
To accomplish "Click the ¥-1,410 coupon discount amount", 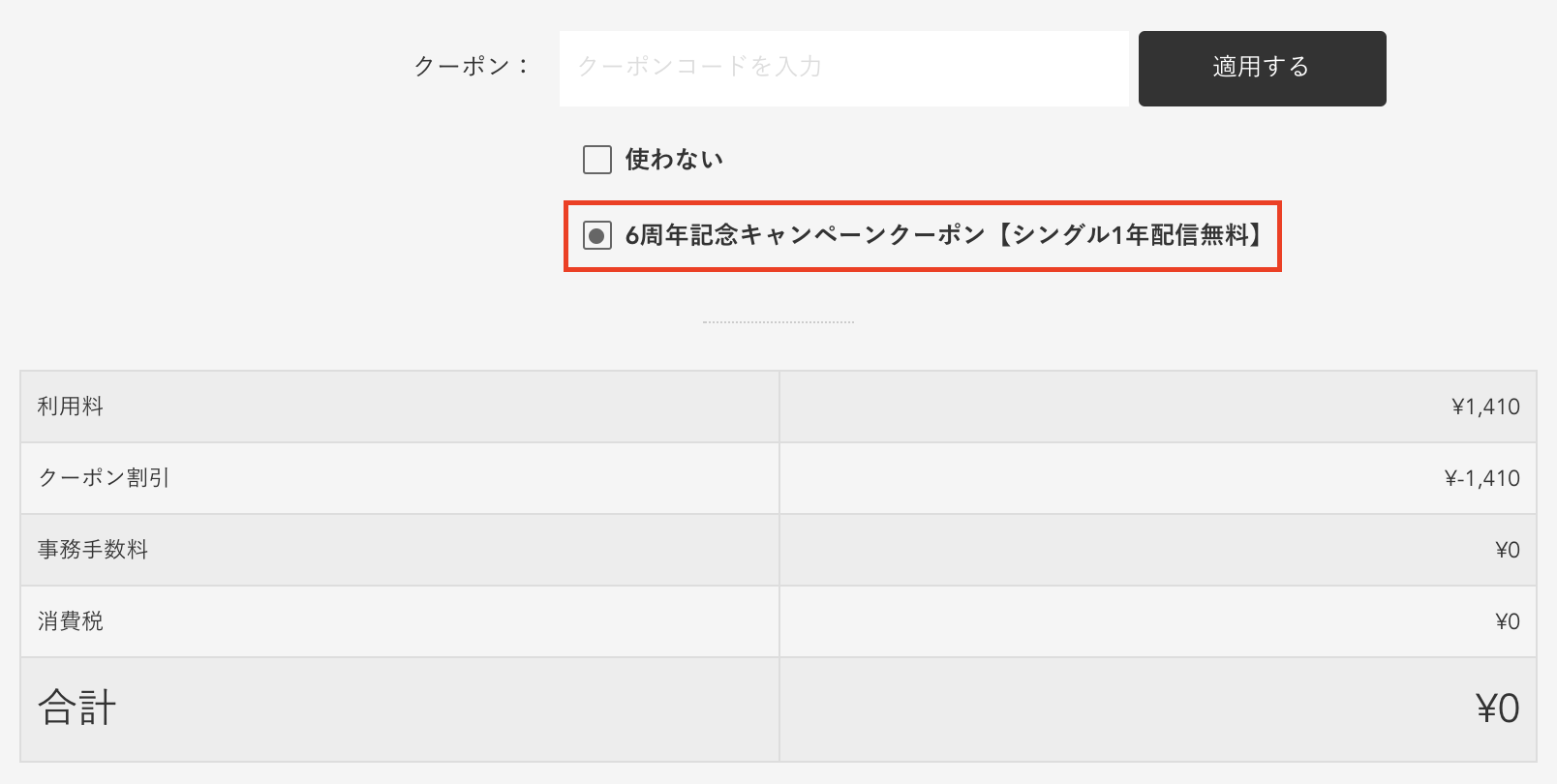I will coord(1481,478).
